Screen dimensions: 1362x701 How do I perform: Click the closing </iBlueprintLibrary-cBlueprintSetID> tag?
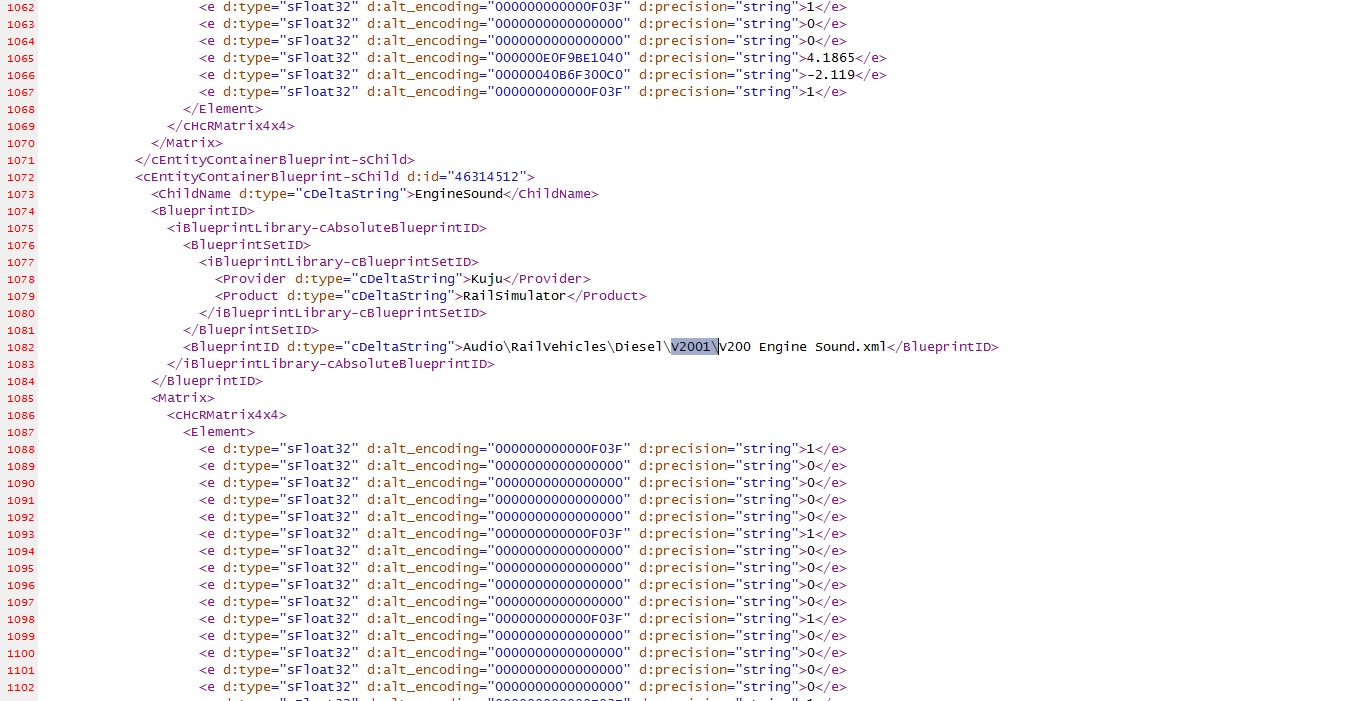point(343,313)
